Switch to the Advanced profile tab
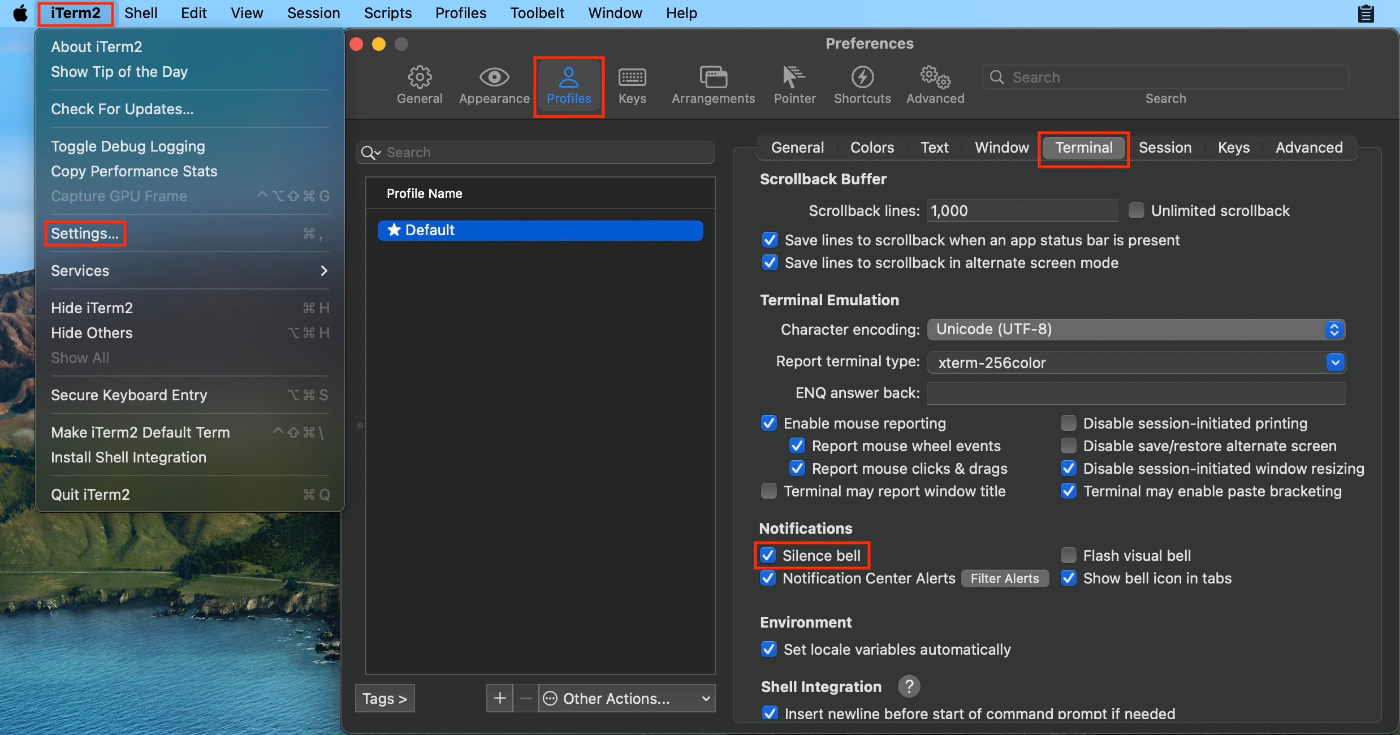Image resolution: width=1400 pixels, height=735 pixels. click(1309, 147)
